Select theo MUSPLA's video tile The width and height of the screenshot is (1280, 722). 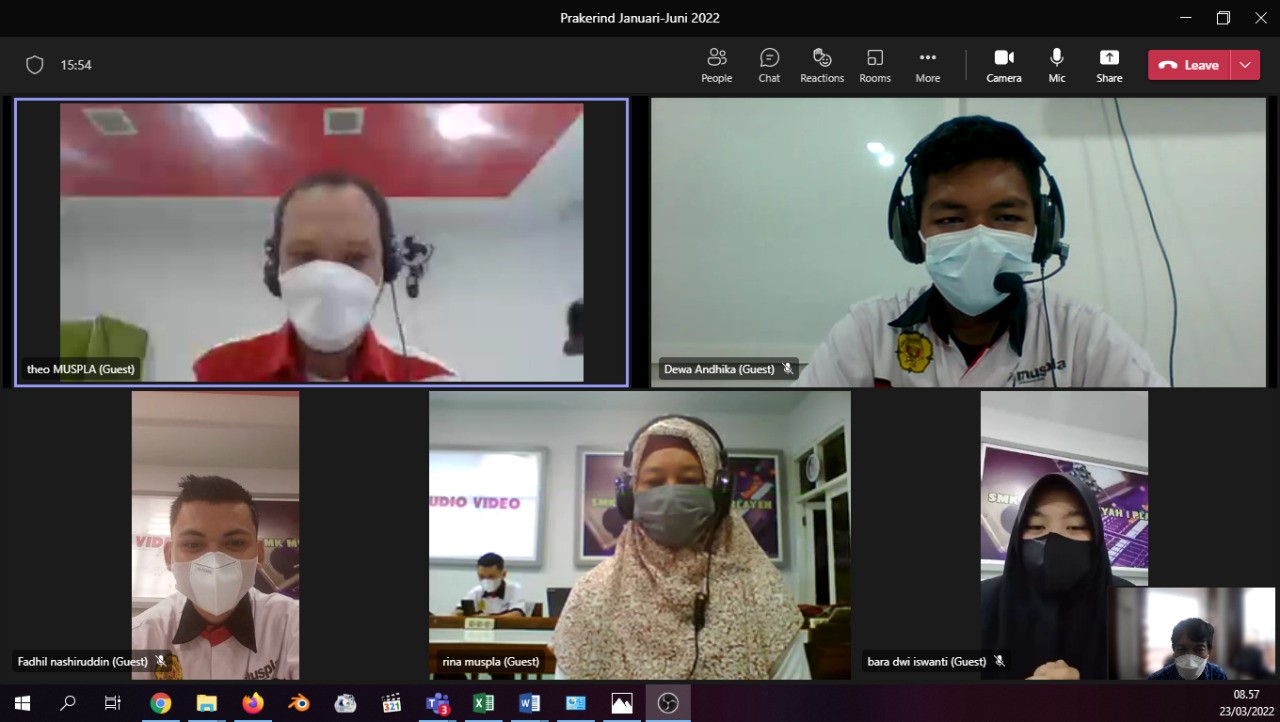pos(321,242)
